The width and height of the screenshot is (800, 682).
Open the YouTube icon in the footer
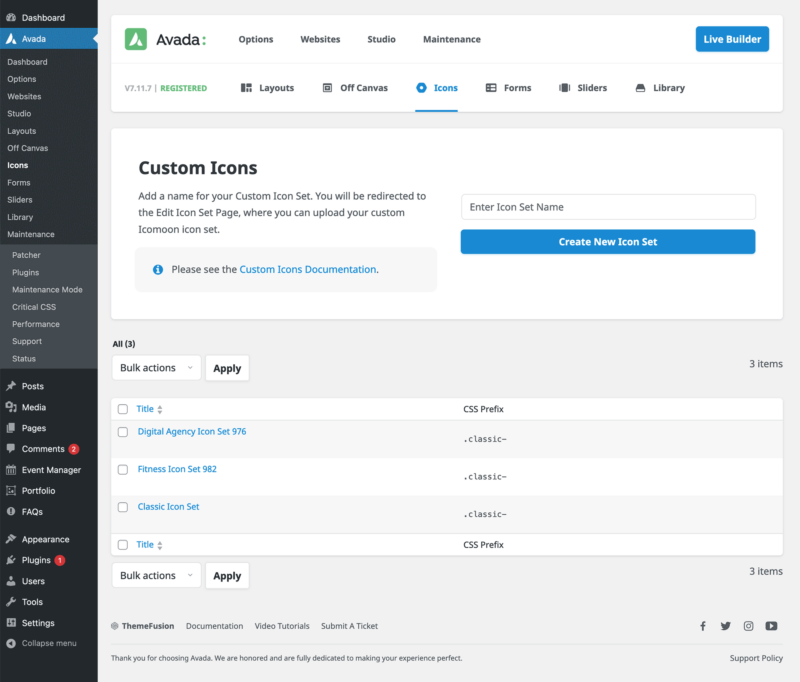771,626
